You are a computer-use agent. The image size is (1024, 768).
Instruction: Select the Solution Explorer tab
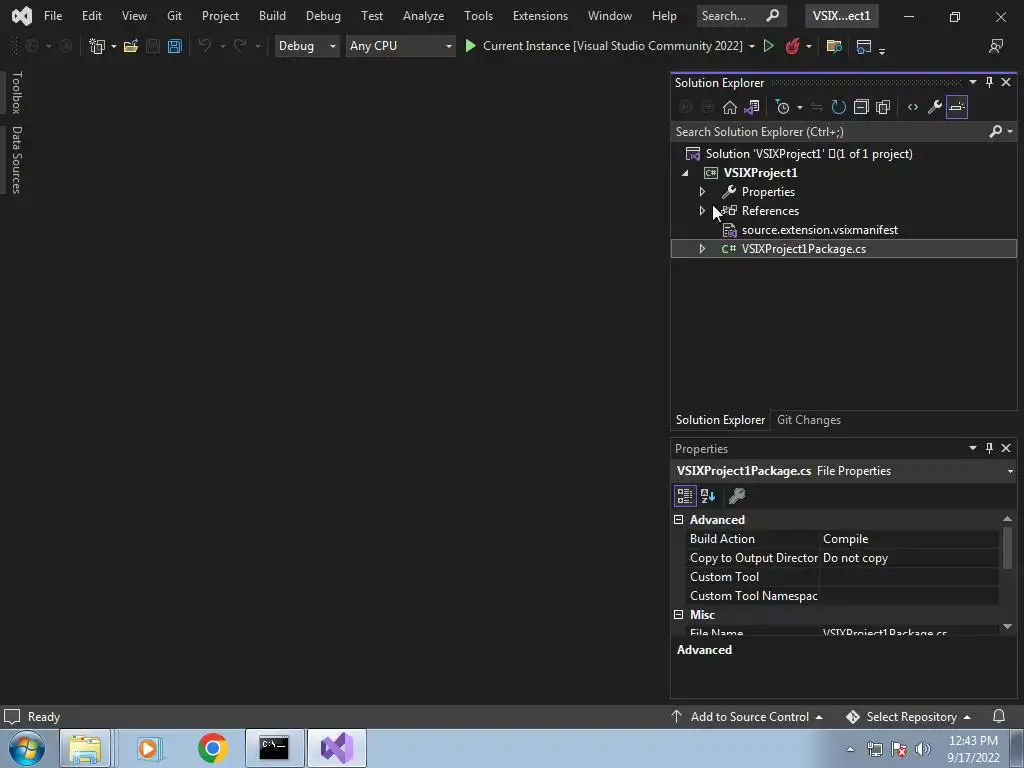pyautogui.click(x=720, y=420)
